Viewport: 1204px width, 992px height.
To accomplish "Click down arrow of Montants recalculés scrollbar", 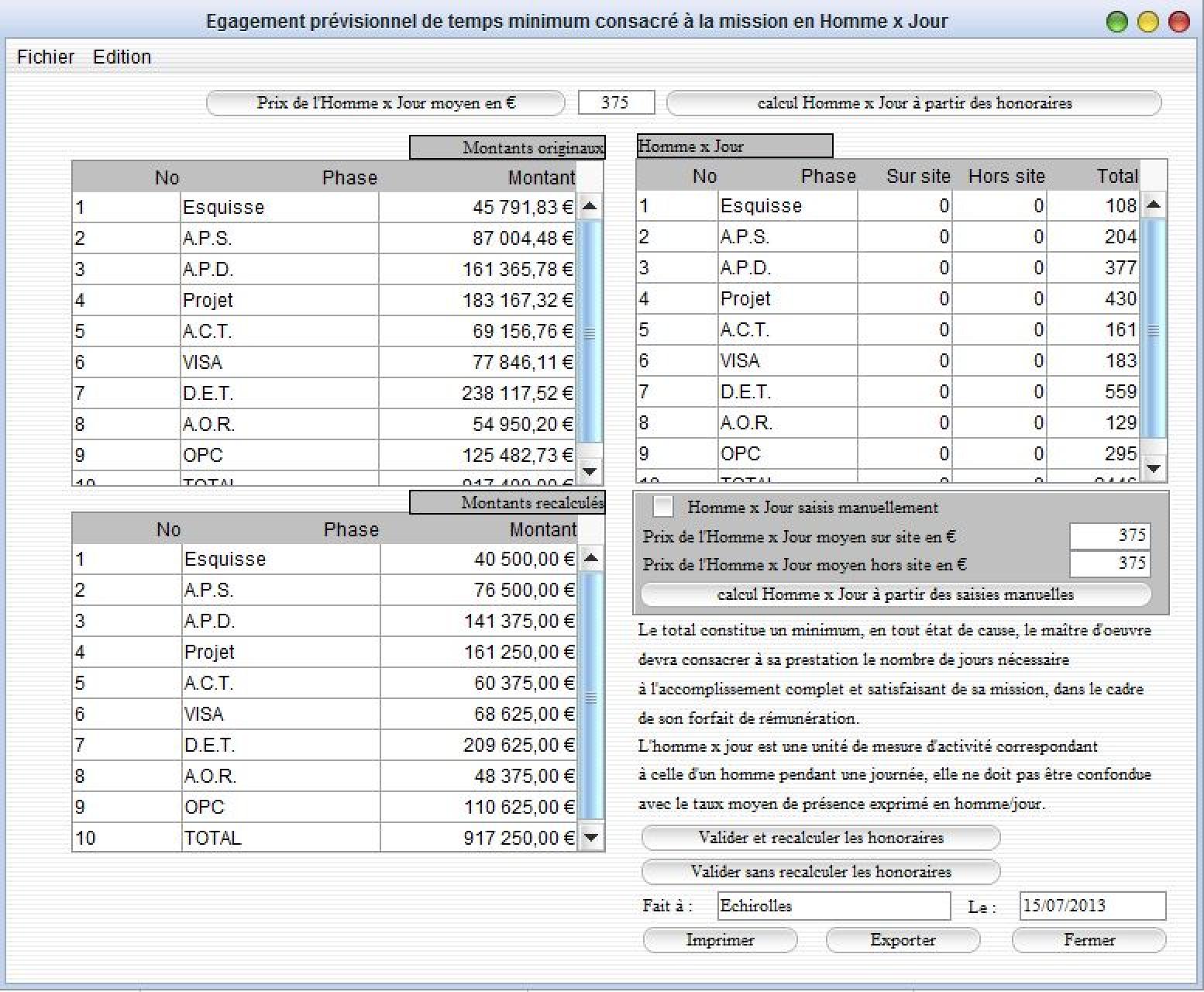I will pyautogui.click(x=591, y=837).
